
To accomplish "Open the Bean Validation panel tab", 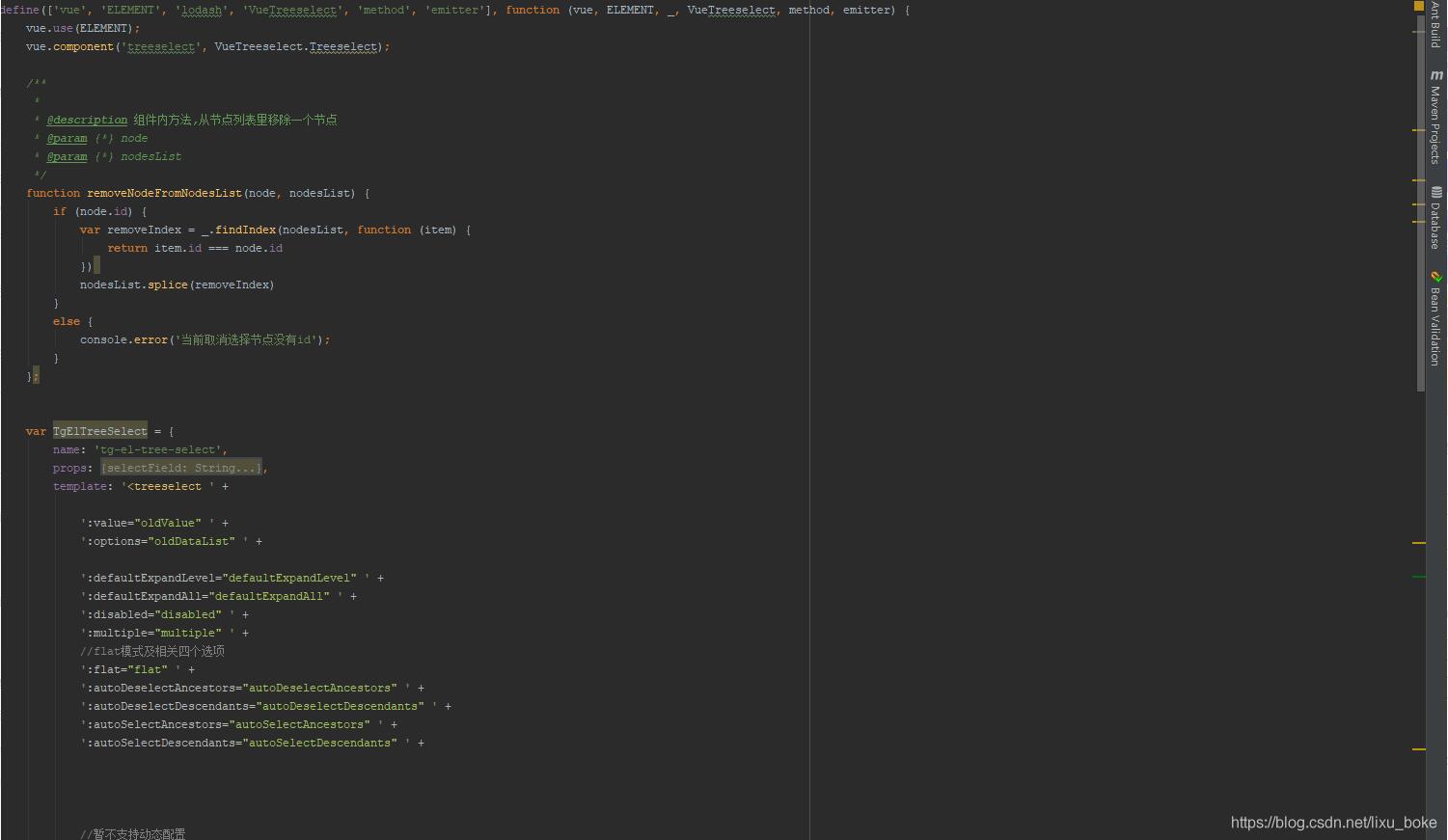I will point(1435,326).
